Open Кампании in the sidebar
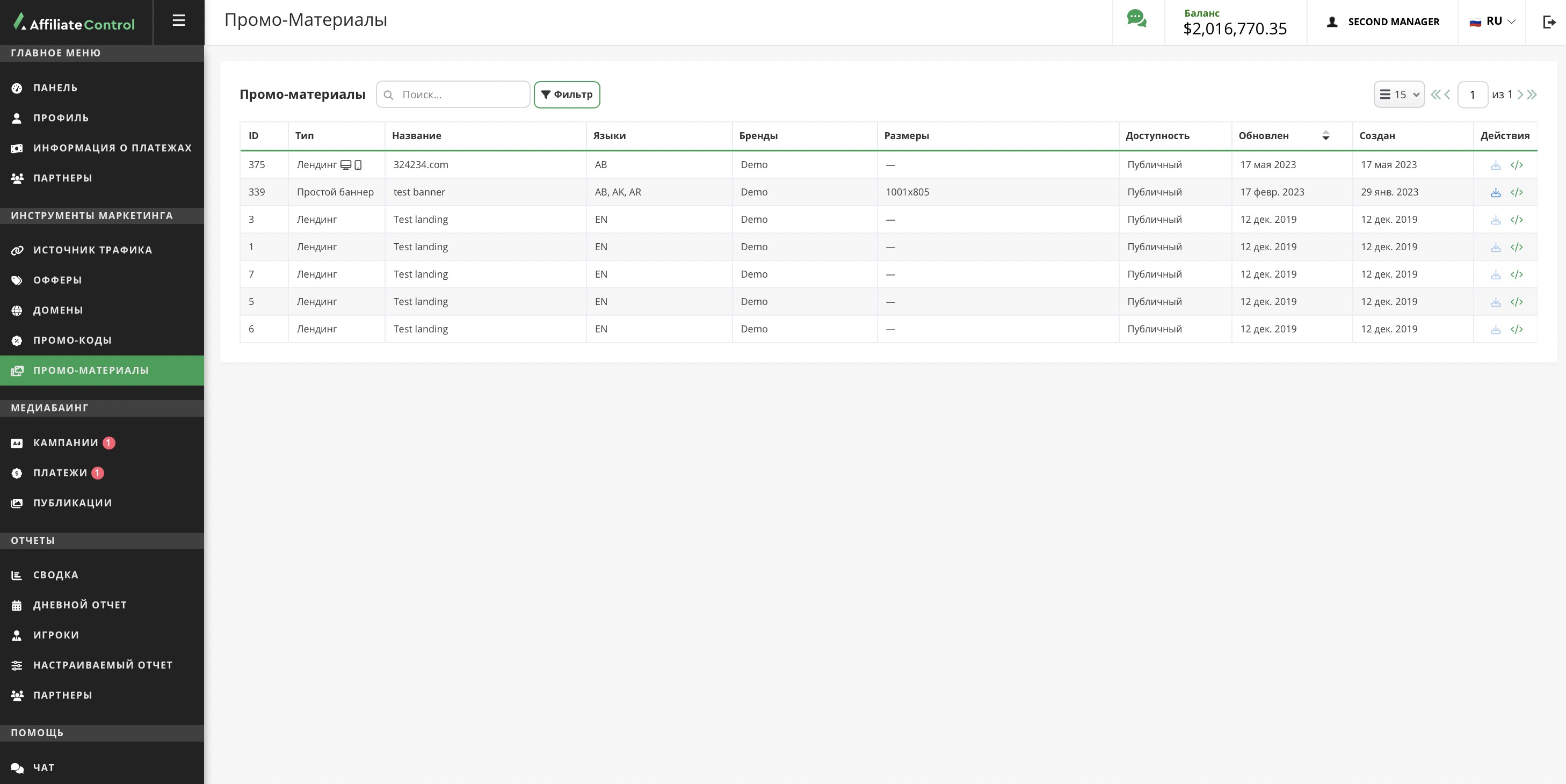 click(x=66, y=443)
